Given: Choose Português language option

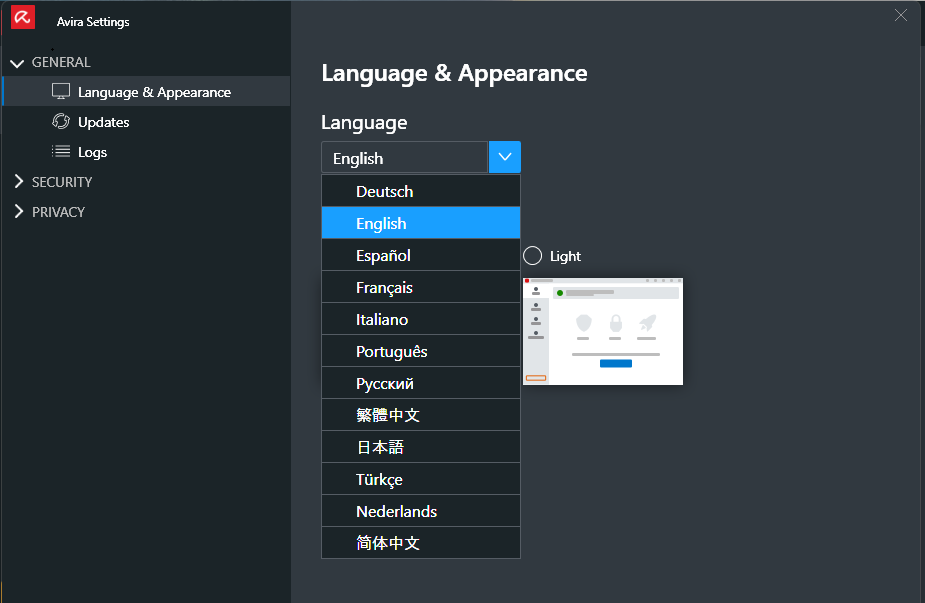Looking at the screenshot, I should [391, 351].
